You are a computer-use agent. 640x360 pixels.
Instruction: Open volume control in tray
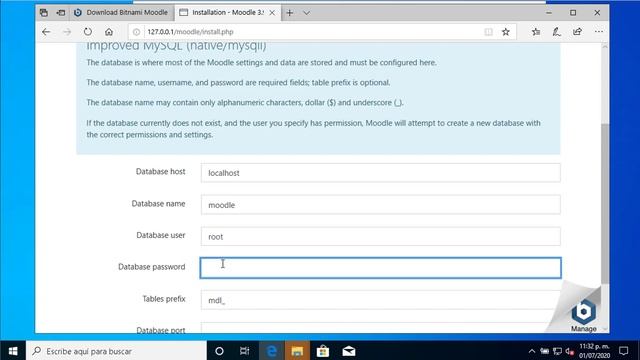pos(570,351)
